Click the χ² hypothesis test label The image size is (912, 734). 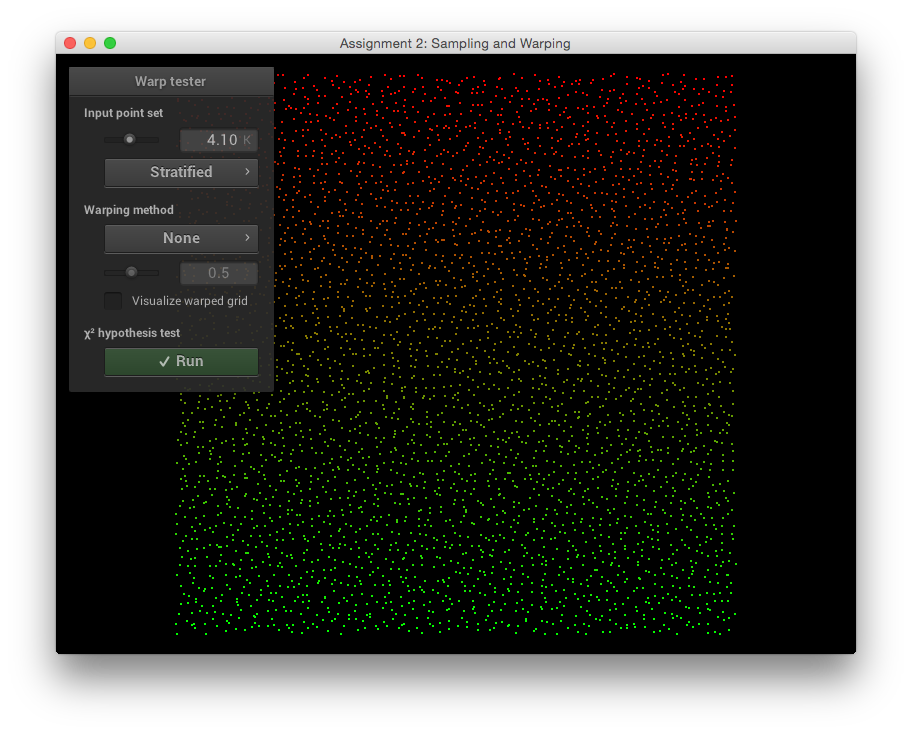tap(132, 333)
